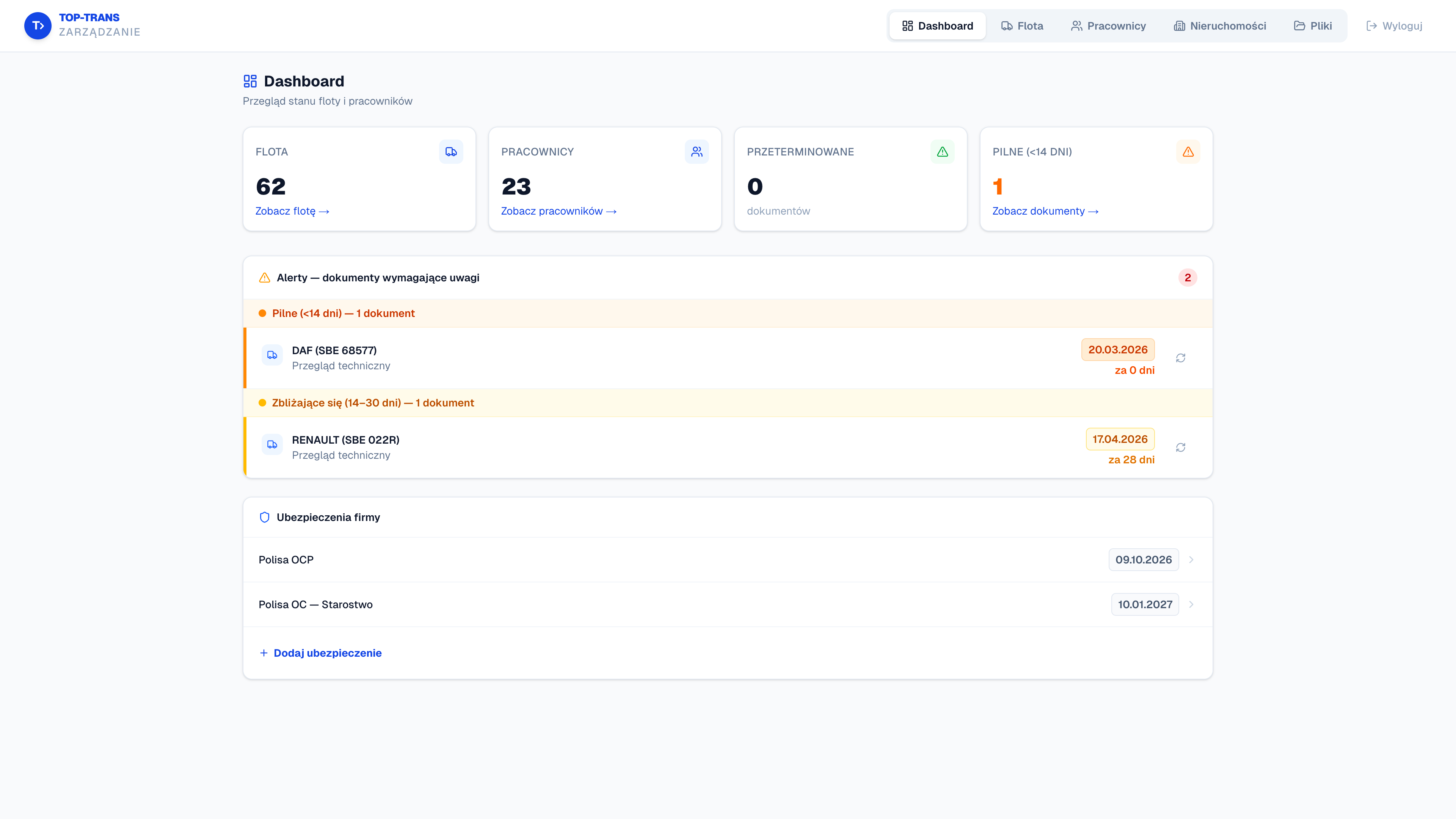Click the shield icon by Ubezpieczenia firmy
The height and width of the screenshot is (819, 1456).
tap(265, 517)
